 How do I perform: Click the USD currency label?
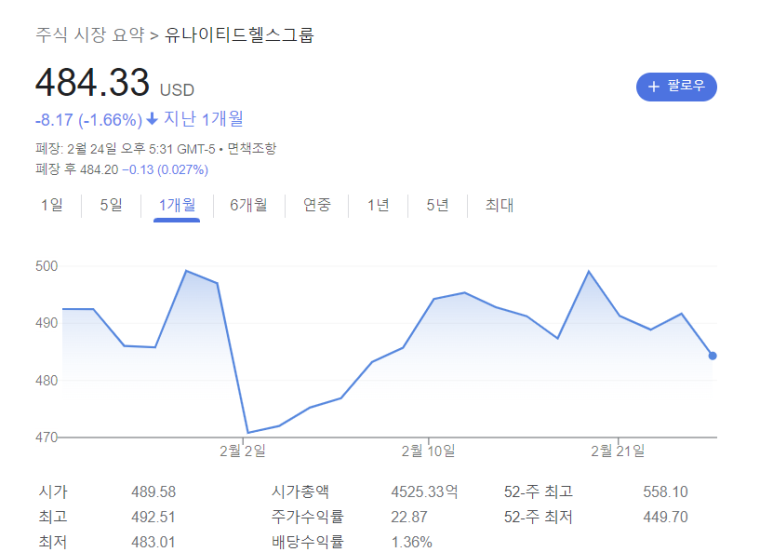177,90
